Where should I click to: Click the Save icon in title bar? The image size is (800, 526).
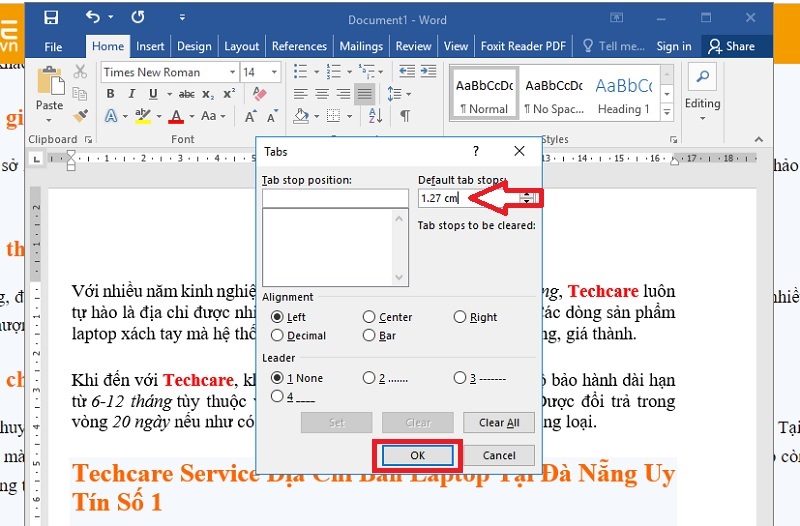click(51, 18)
